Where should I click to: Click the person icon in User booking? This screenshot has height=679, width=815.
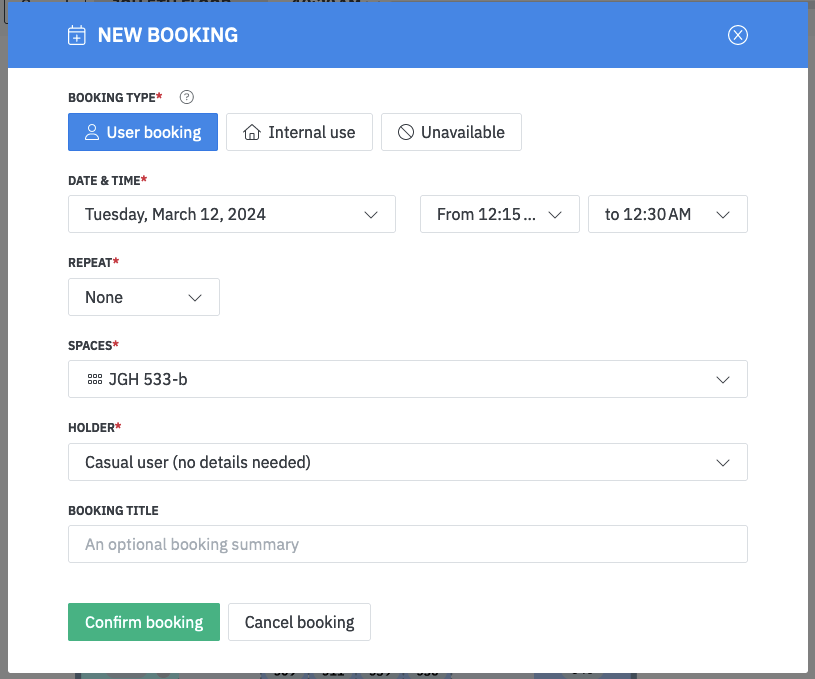[x=92, y=132]
